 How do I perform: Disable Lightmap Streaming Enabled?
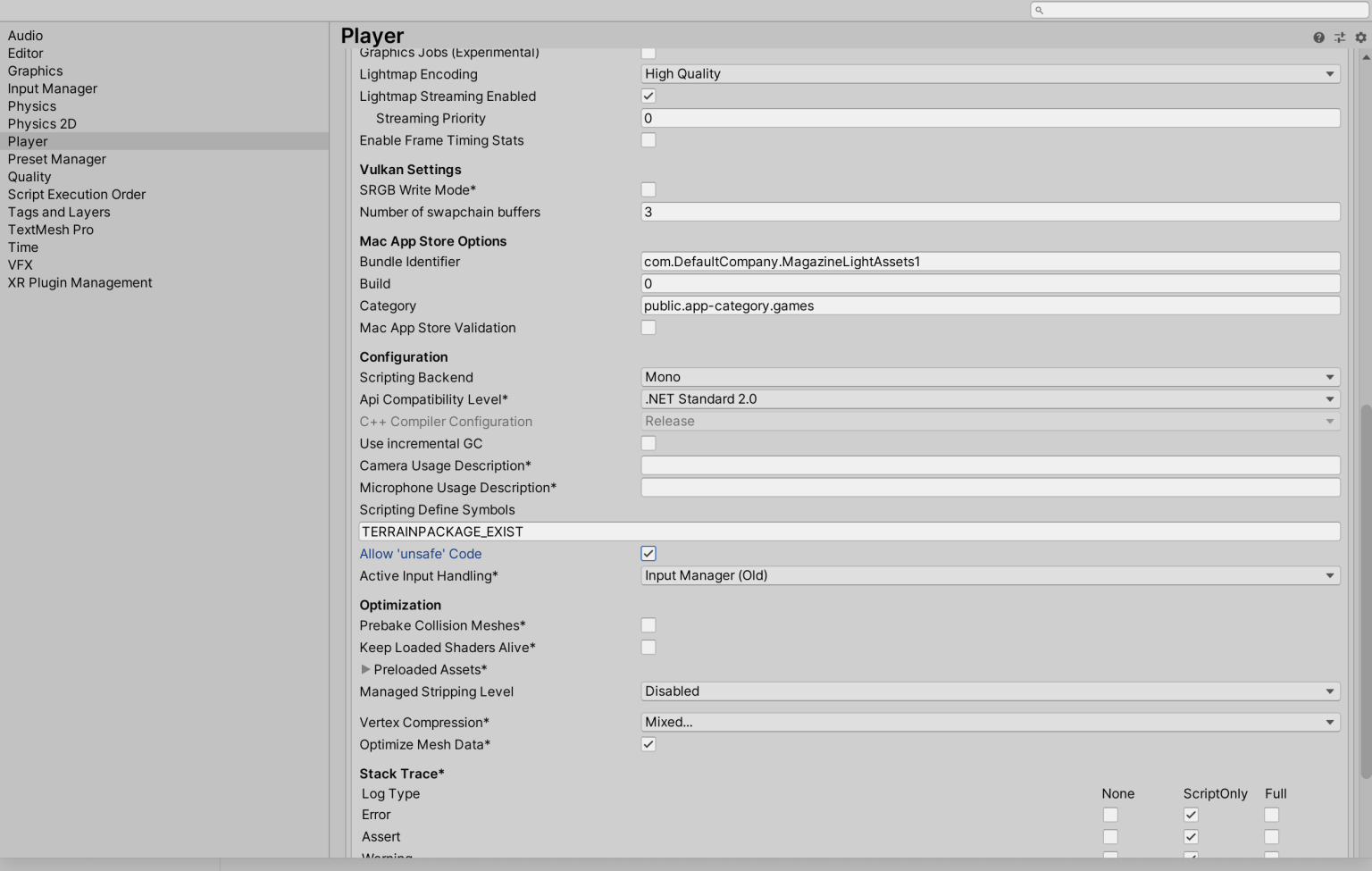point(648,96)
